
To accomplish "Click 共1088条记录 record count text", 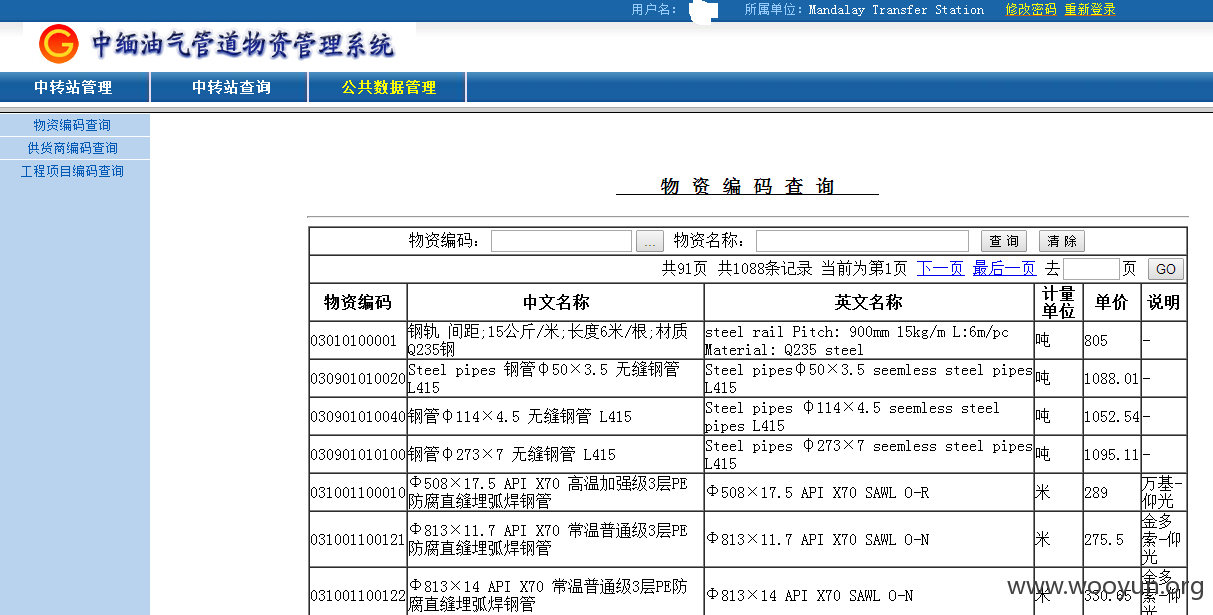I will pyautogui.click(x=764, y=269).
